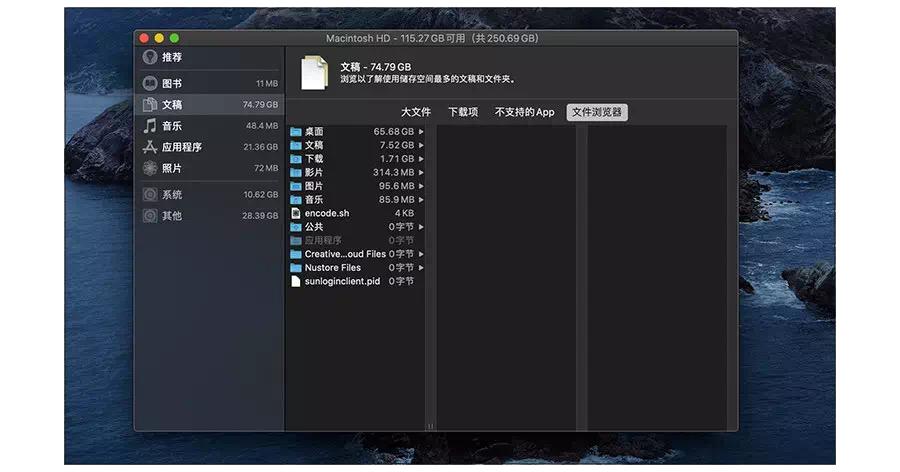Viewport: 900px width, 472px height.
Task: Click the Creative Cloud Files folder icon
Action: tap(296, 254)
